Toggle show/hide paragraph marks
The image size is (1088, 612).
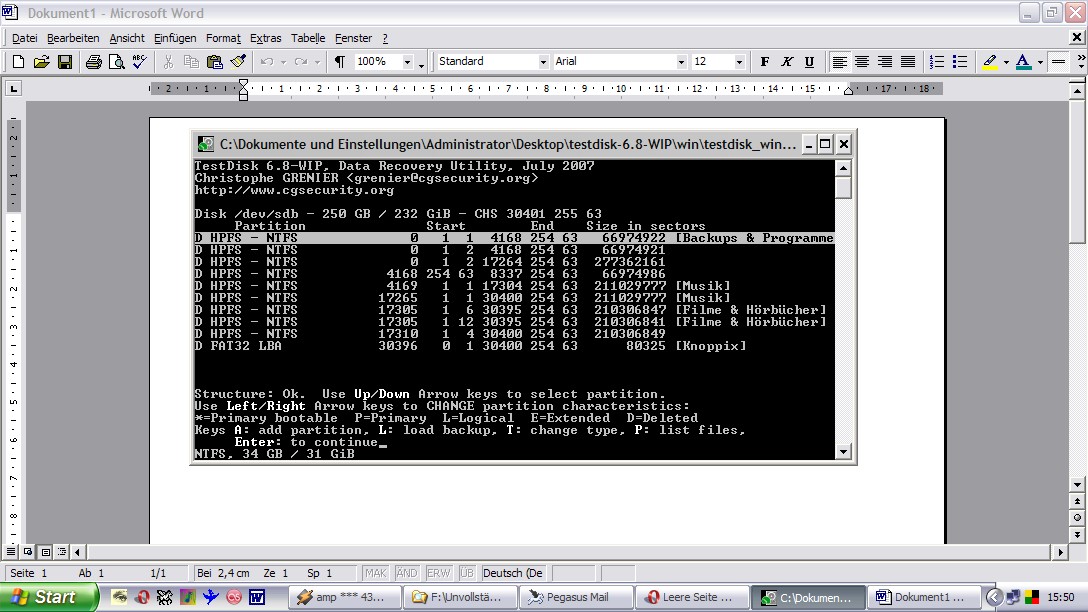click(x=340, y=62)
